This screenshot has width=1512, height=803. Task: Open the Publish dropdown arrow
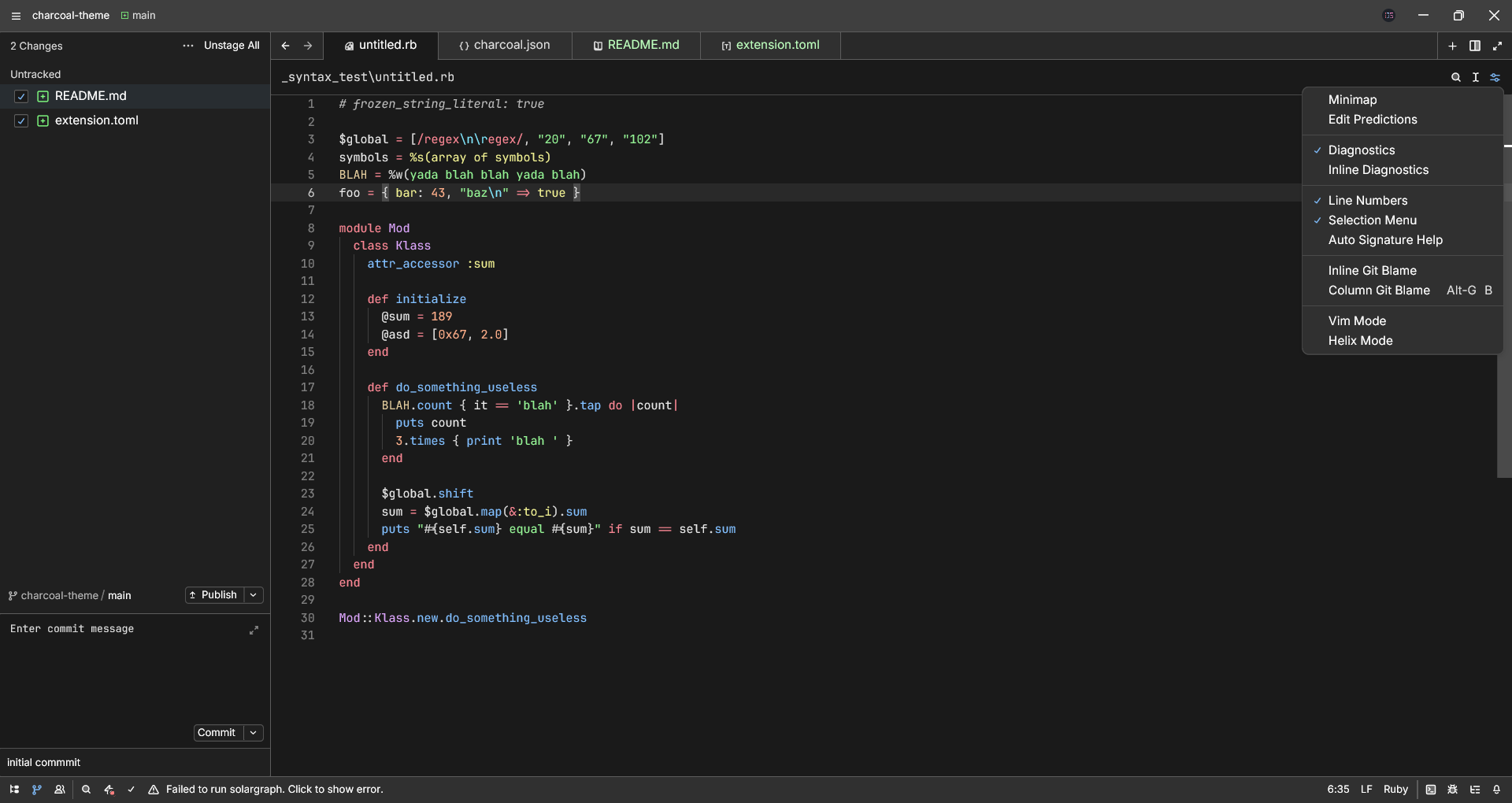(254, 595)
